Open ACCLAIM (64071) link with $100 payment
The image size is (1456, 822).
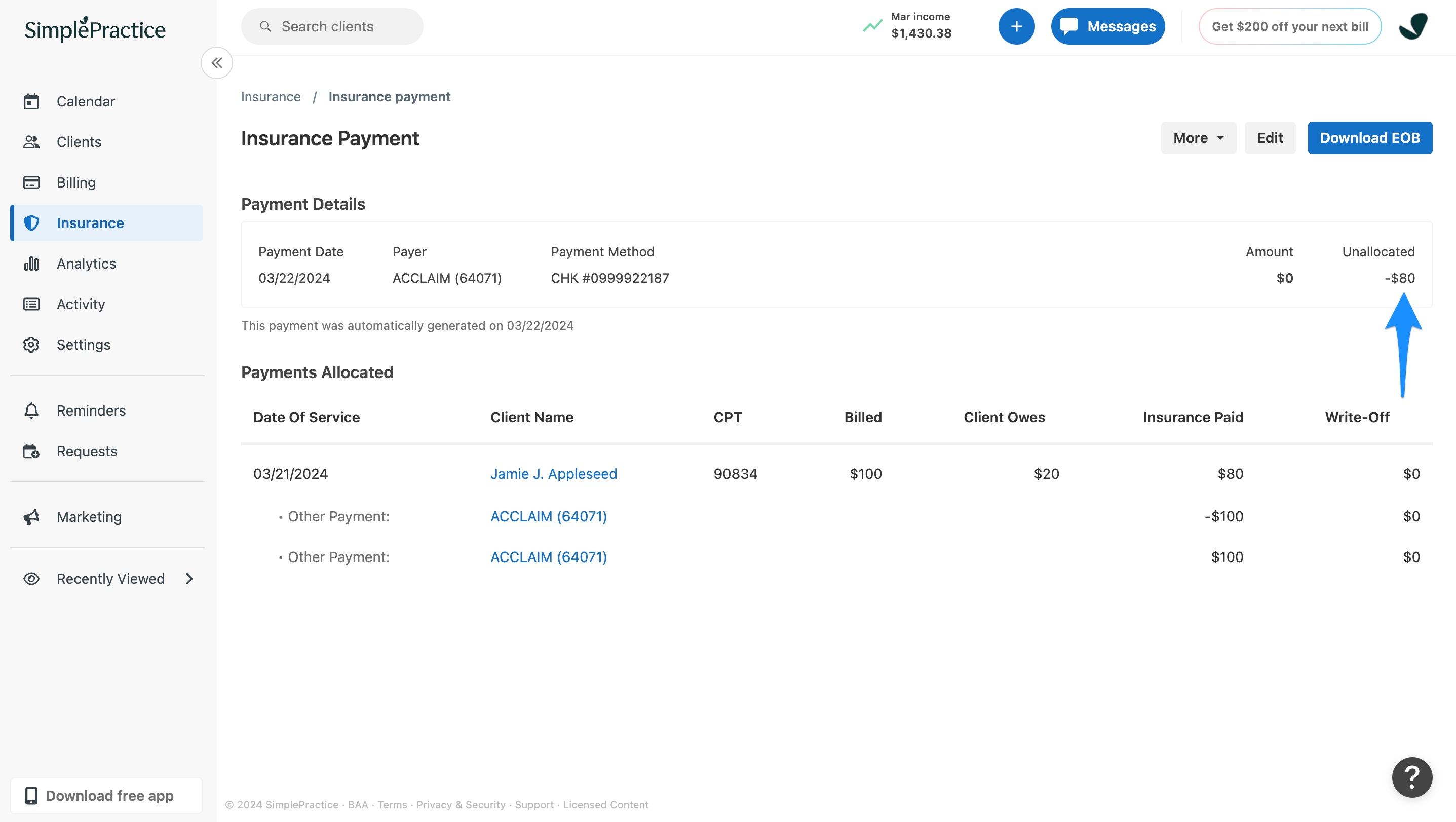pos(548,557)
